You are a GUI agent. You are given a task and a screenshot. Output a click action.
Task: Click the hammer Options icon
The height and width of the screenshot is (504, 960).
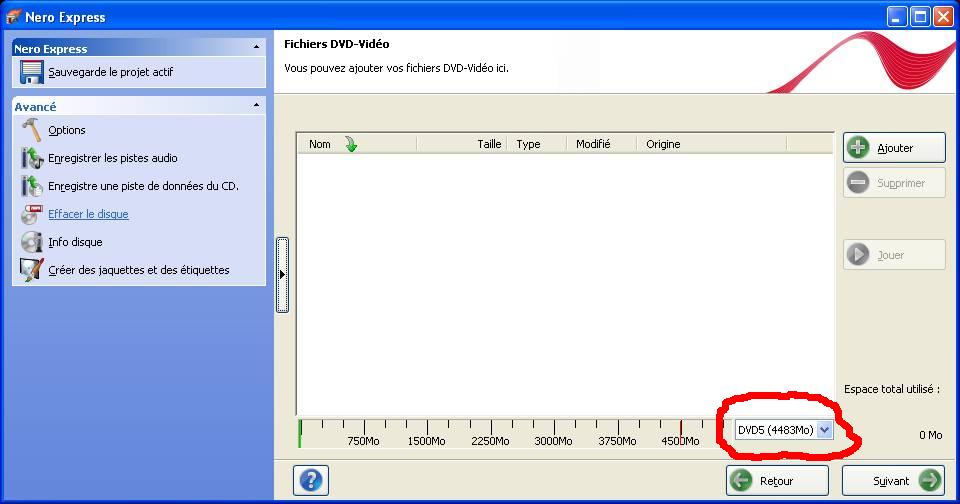pyautogui.click(x=31, y=130)
